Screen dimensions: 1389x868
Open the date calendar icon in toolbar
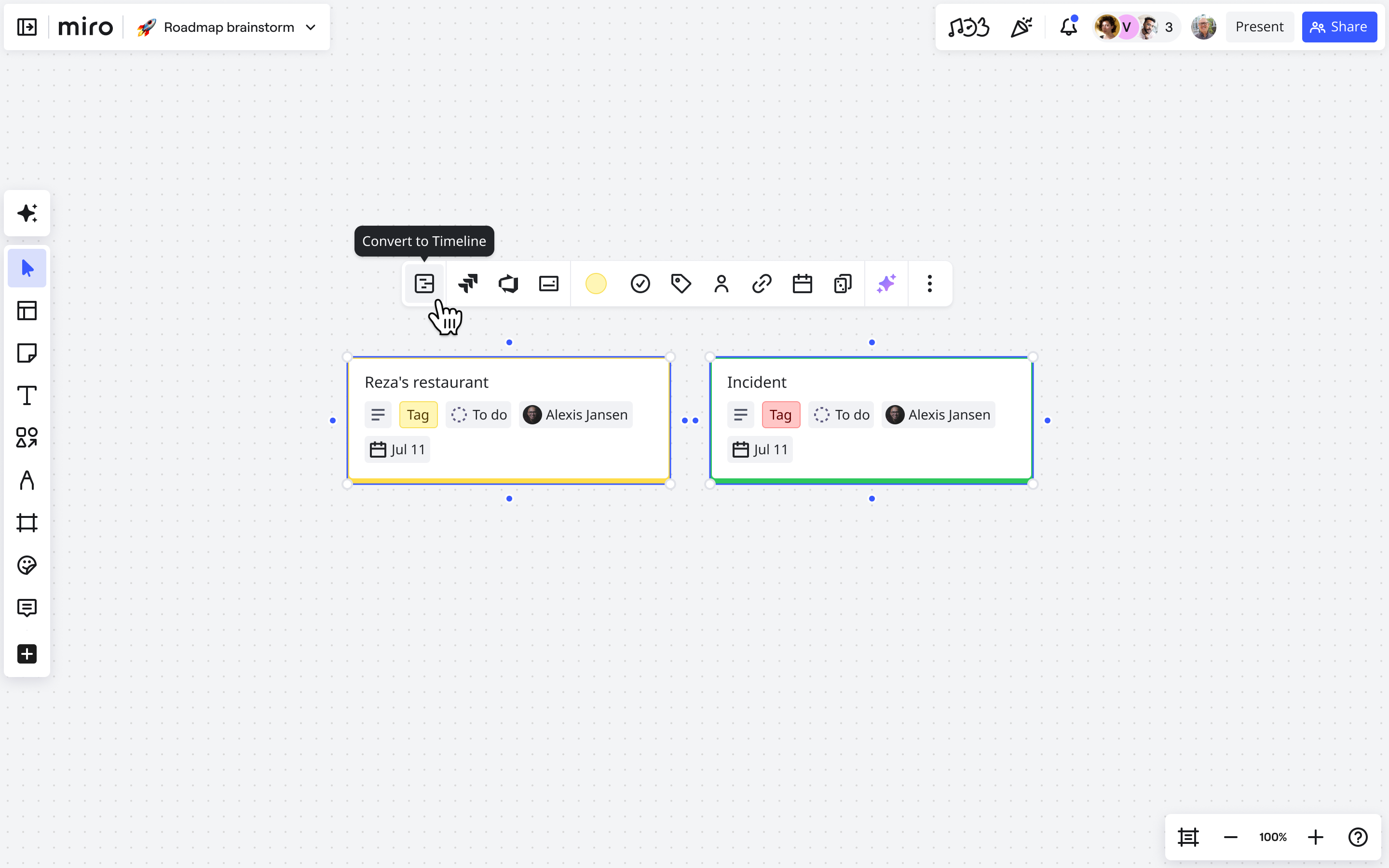[x=802, y=284]
